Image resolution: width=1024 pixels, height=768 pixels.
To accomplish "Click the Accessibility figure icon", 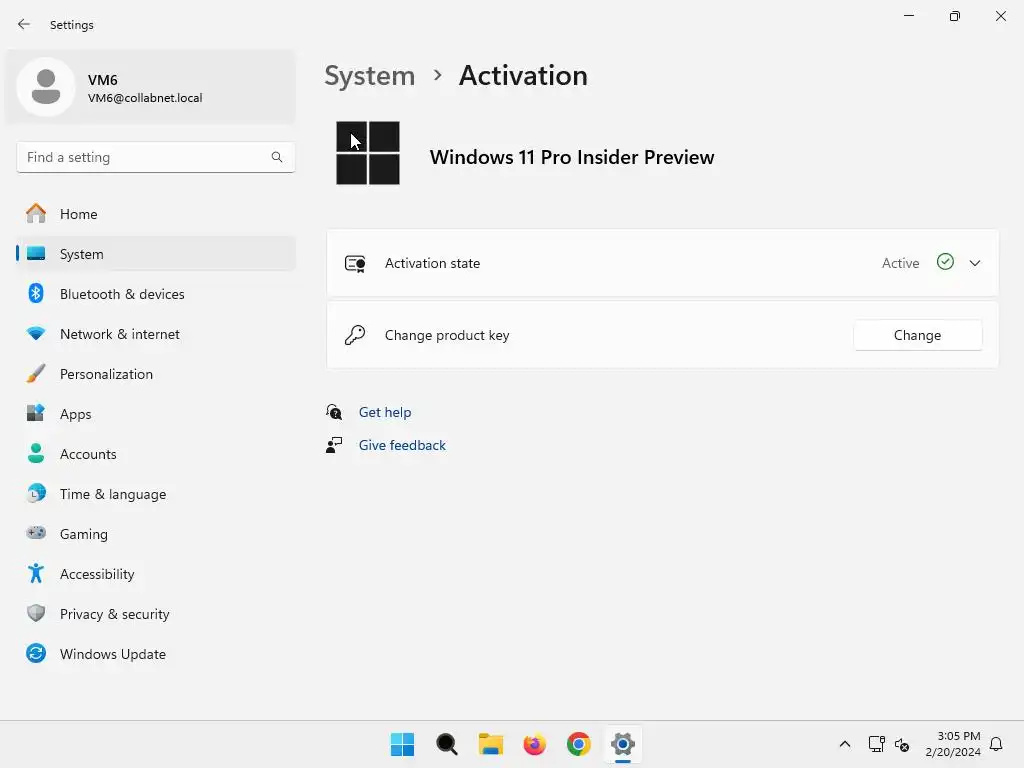I will 36,573.
